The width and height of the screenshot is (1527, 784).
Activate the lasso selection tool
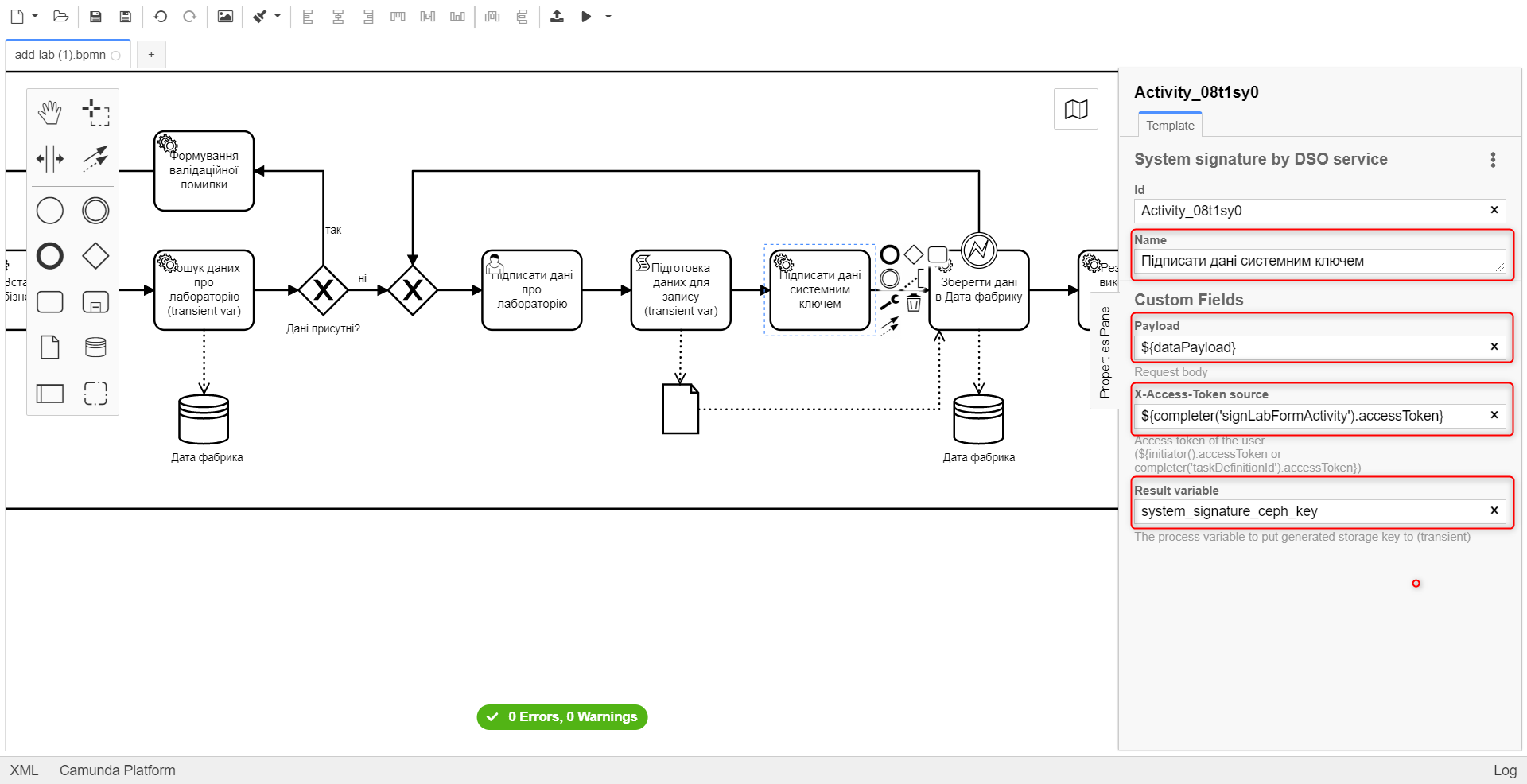point(95,113)
